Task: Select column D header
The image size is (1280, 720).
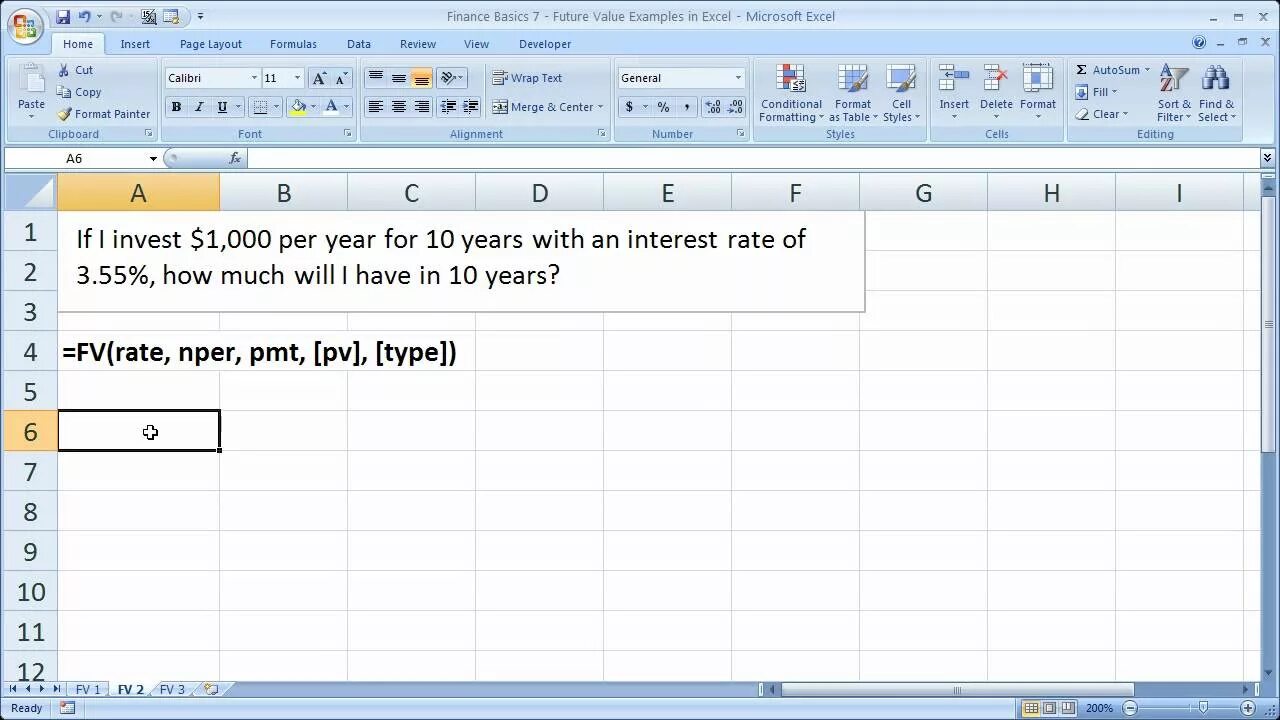Action: click(539, 193)
